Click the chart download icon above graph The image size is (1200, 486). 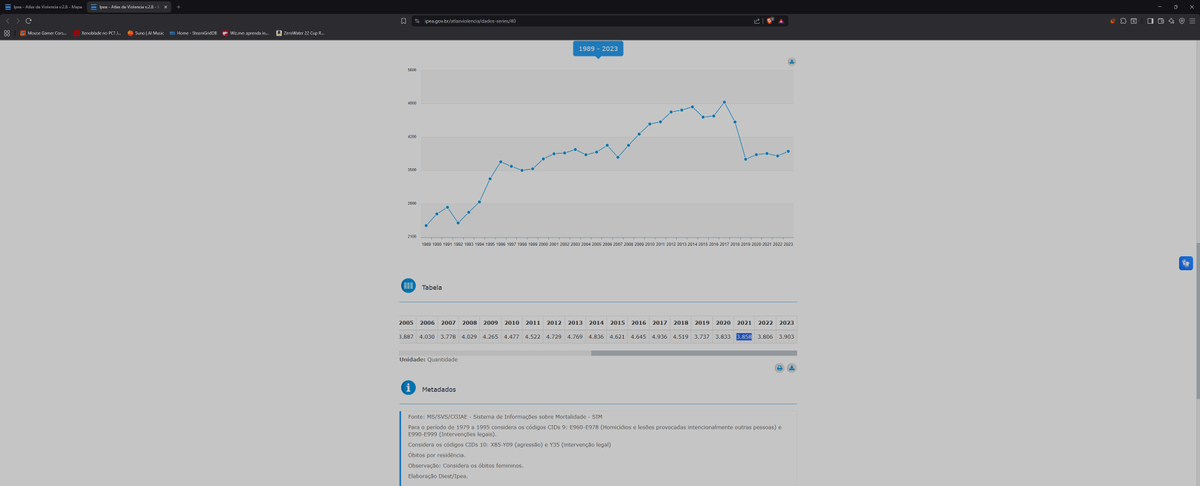(x=791, y=62)
